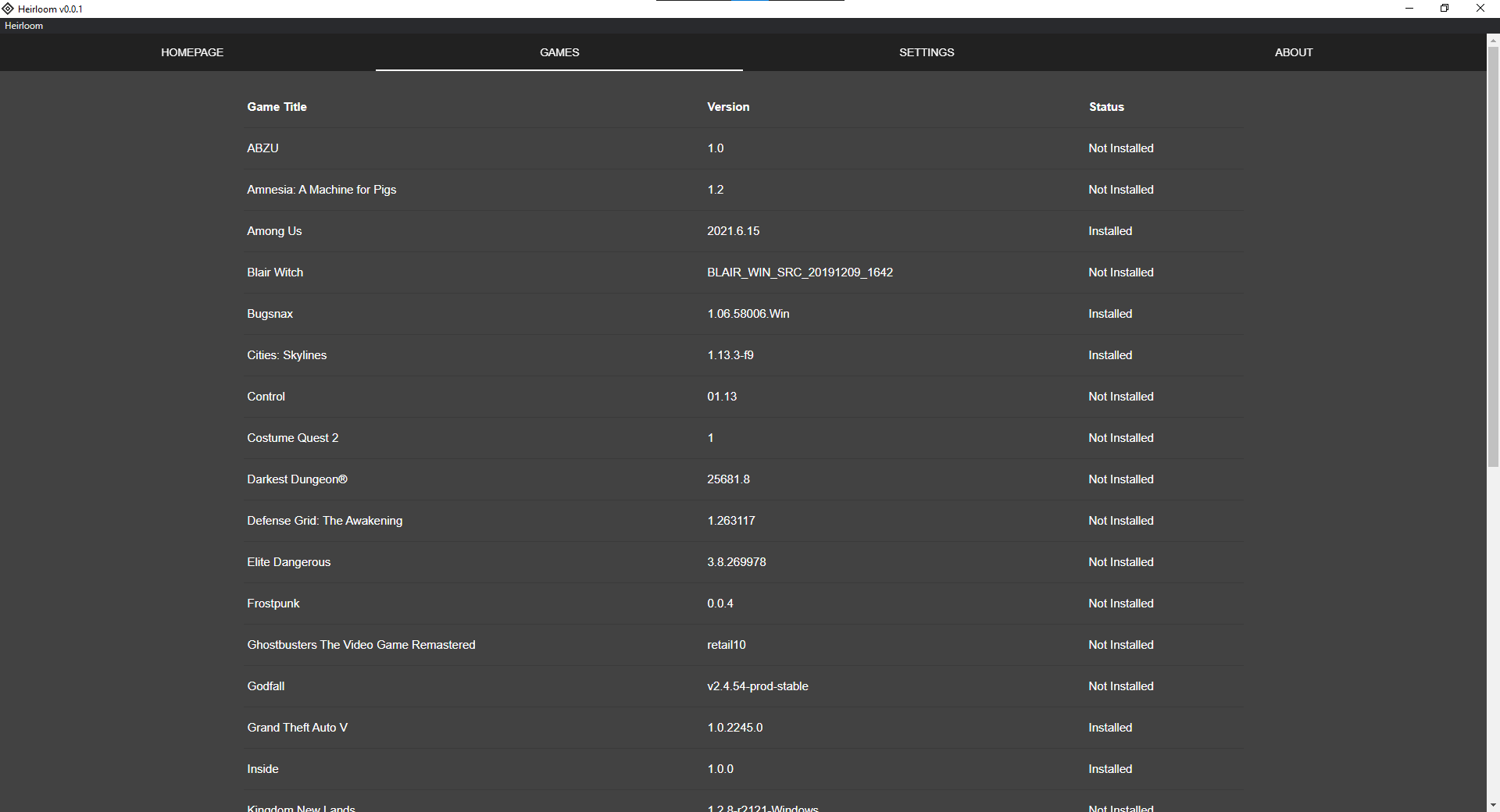Click Installed status for Grand Theft Auto V

tap(1110, 728)
